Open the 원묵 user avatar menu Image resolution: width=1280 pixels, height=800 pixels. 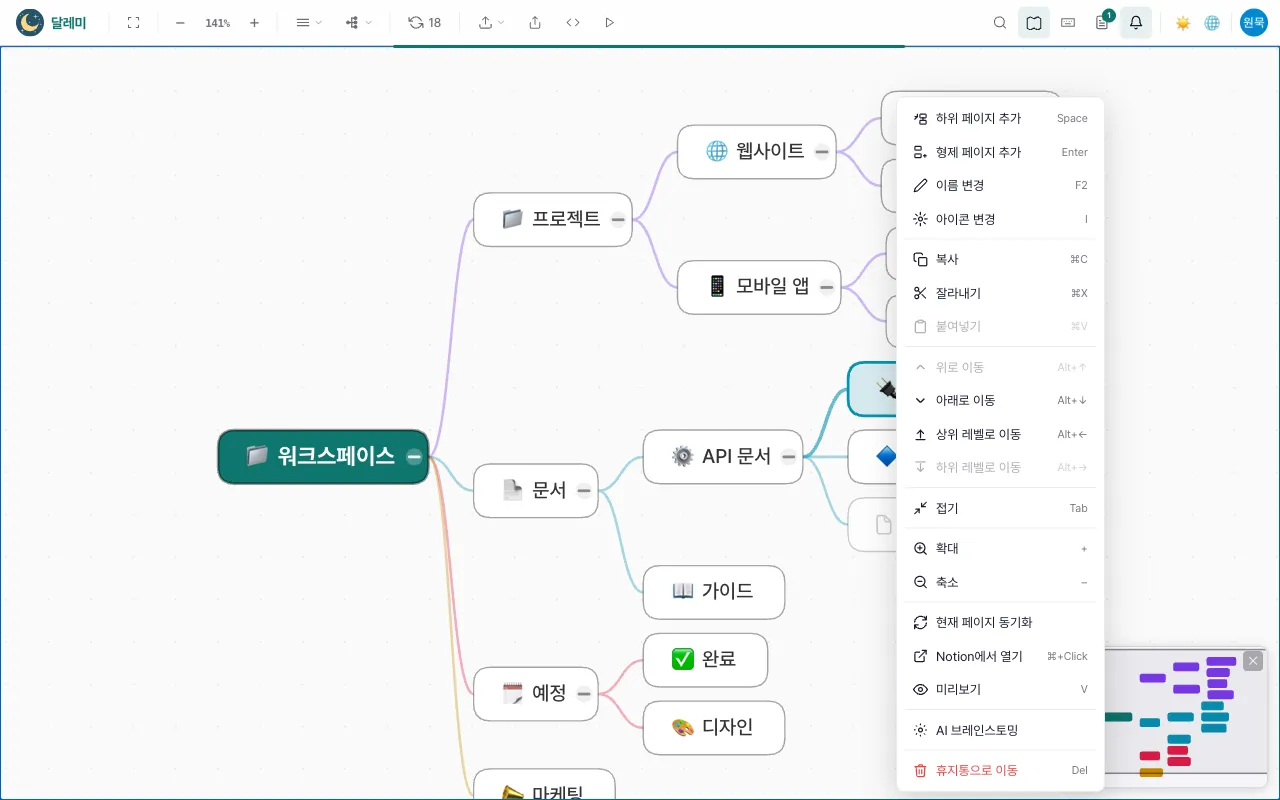[1254, 22]
